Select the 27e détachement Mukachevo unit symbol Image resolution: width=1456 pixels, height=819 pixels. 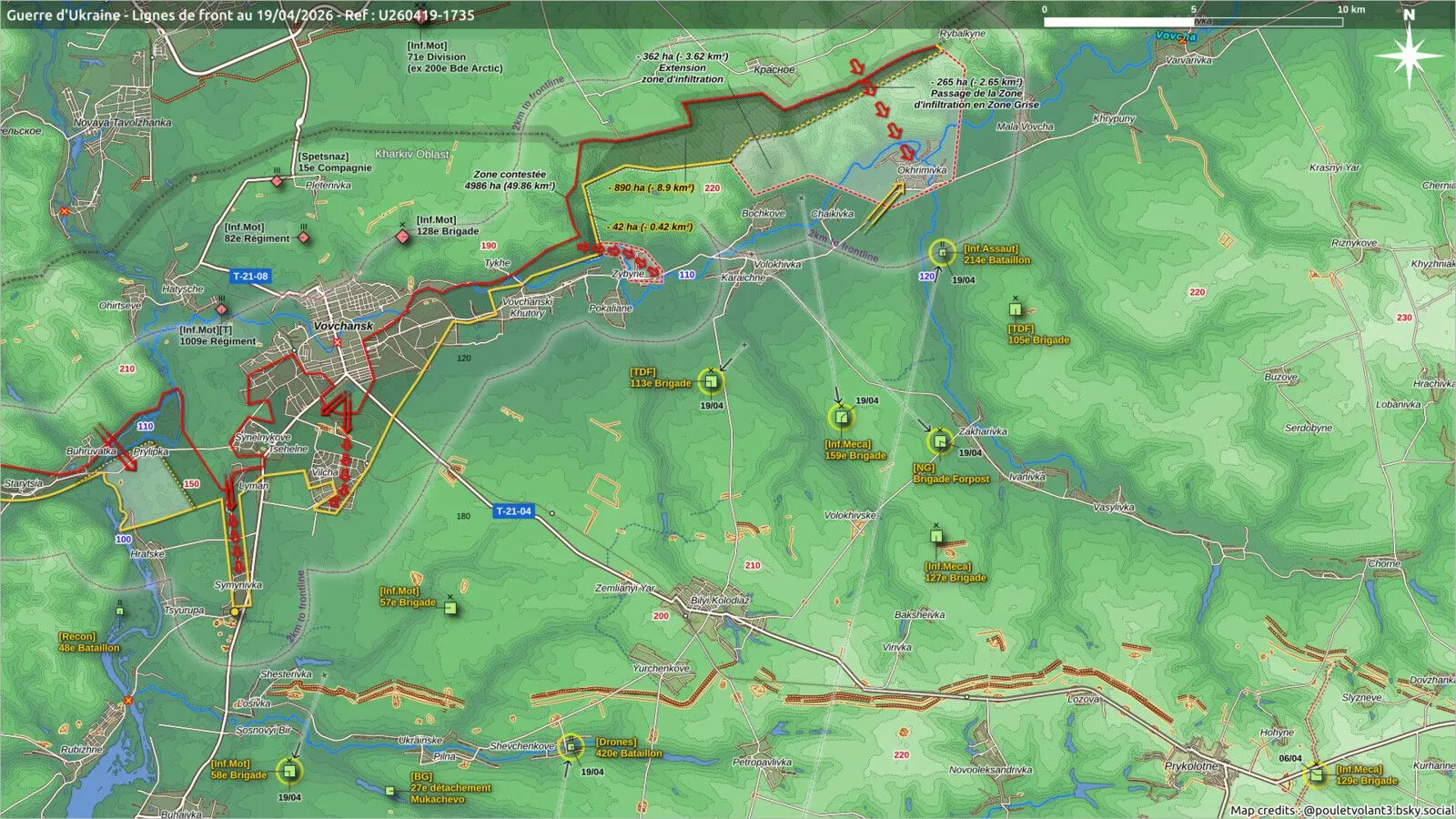coord(390,791)
